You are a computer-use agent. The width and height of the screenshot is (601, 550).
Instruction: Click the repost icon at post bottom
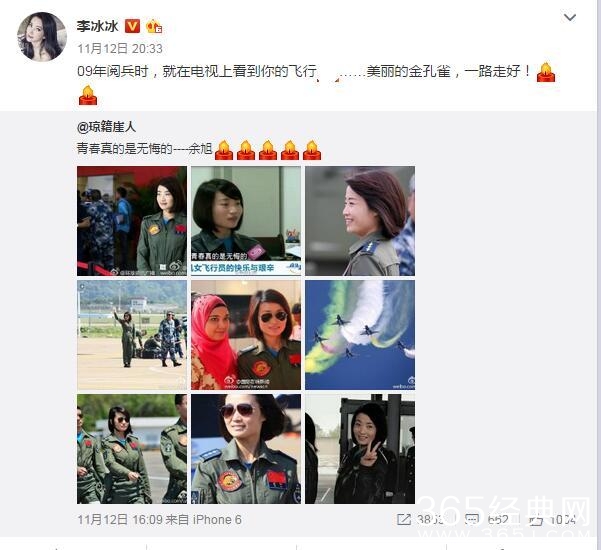tap(403, 520)
